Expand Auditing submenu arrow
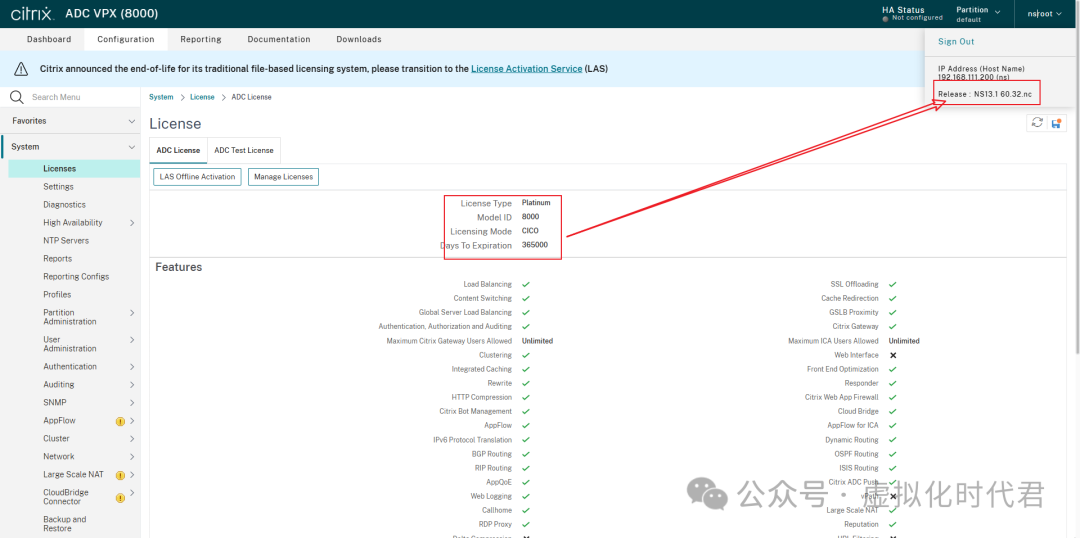Screen dimensions: 1080x538 (132, 384)
